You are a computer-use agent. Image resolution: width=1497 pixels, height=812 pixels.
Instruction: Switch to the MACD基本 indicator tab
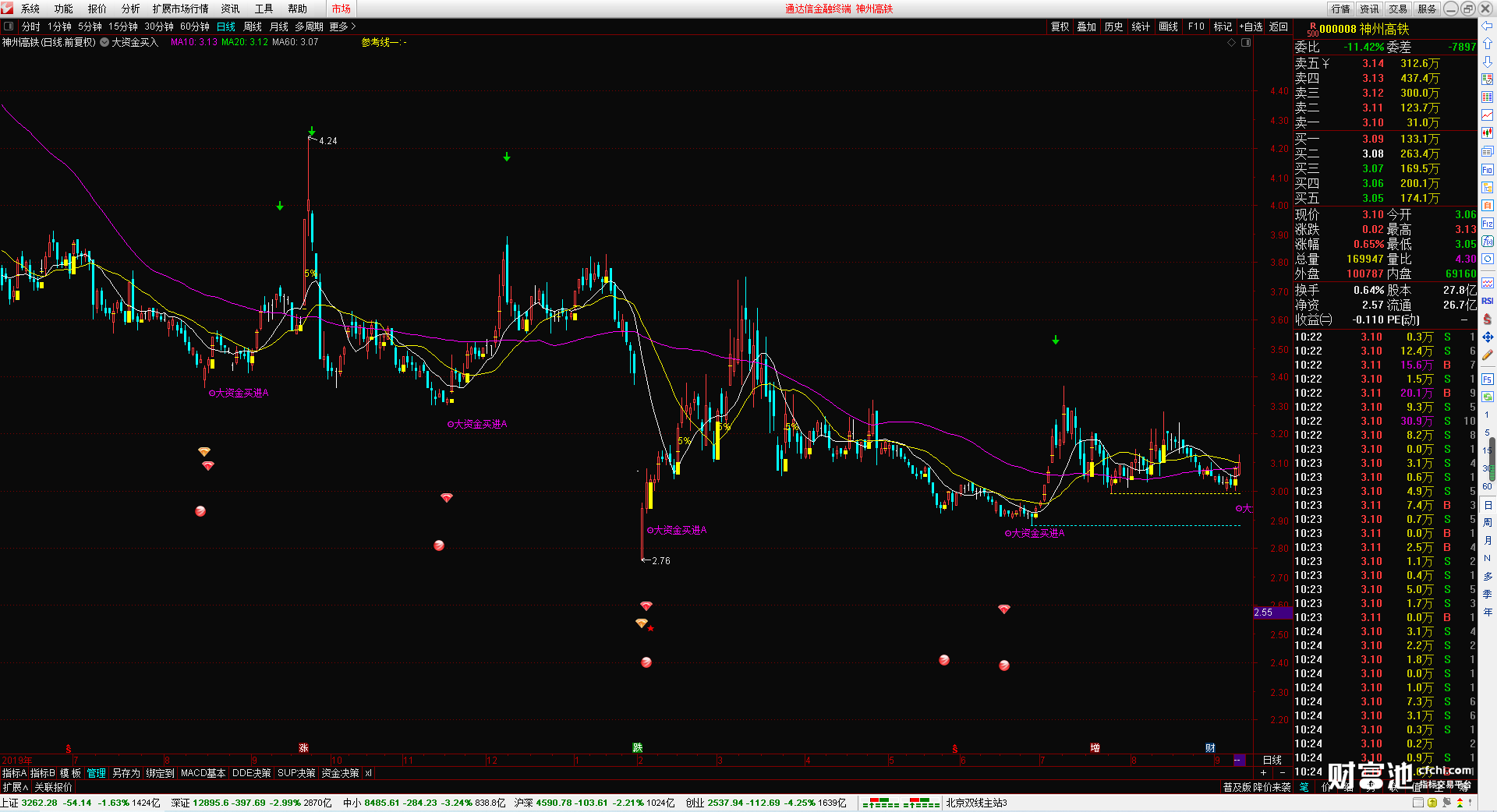[x=203, y=773]
